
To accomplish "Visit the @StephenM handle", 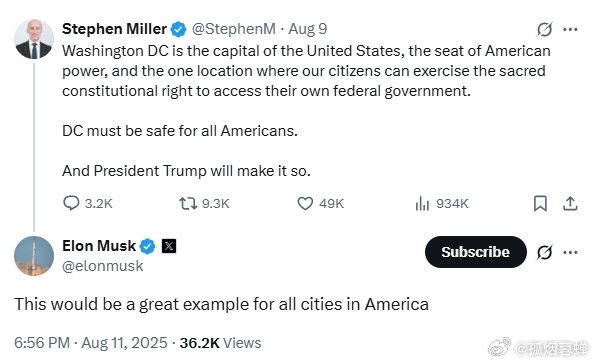I will (x=234, y=29).
